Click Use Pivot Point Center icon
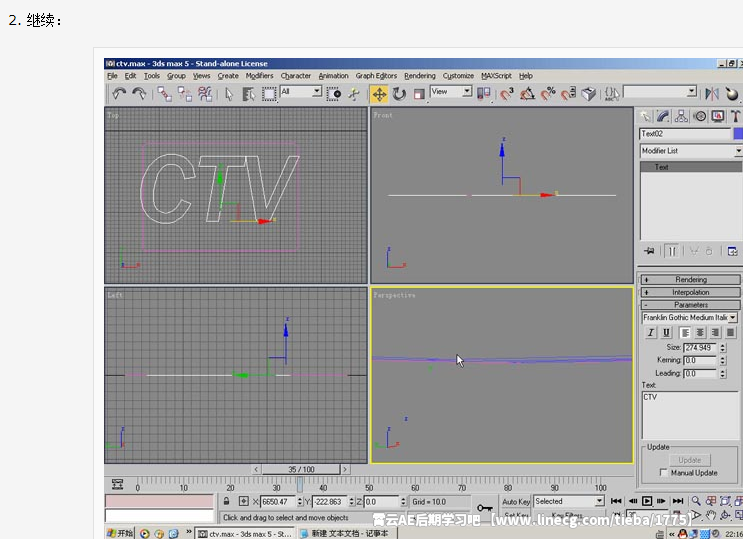Screen dimensions: 743x539 tap(483, 94)
